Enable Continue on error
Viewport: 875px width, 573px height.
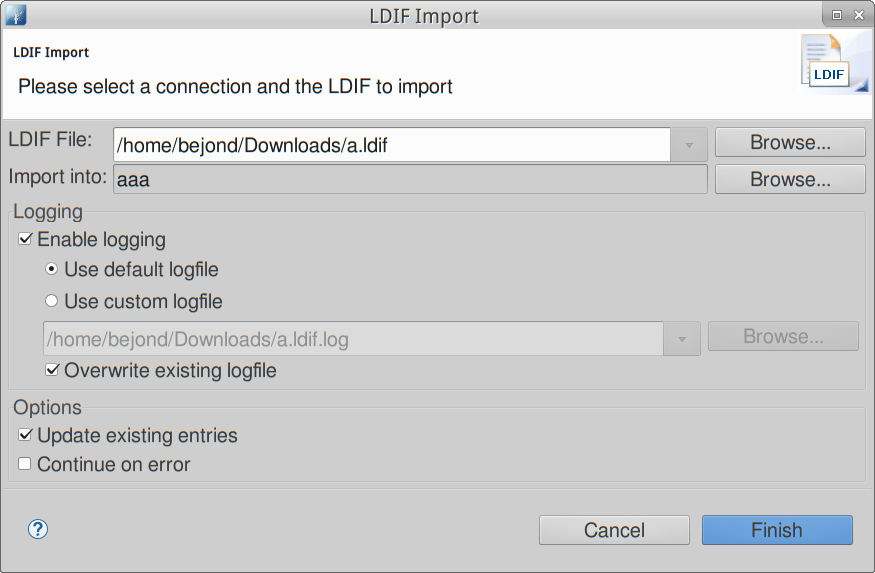pyautogui.click(x=25, y=464)
